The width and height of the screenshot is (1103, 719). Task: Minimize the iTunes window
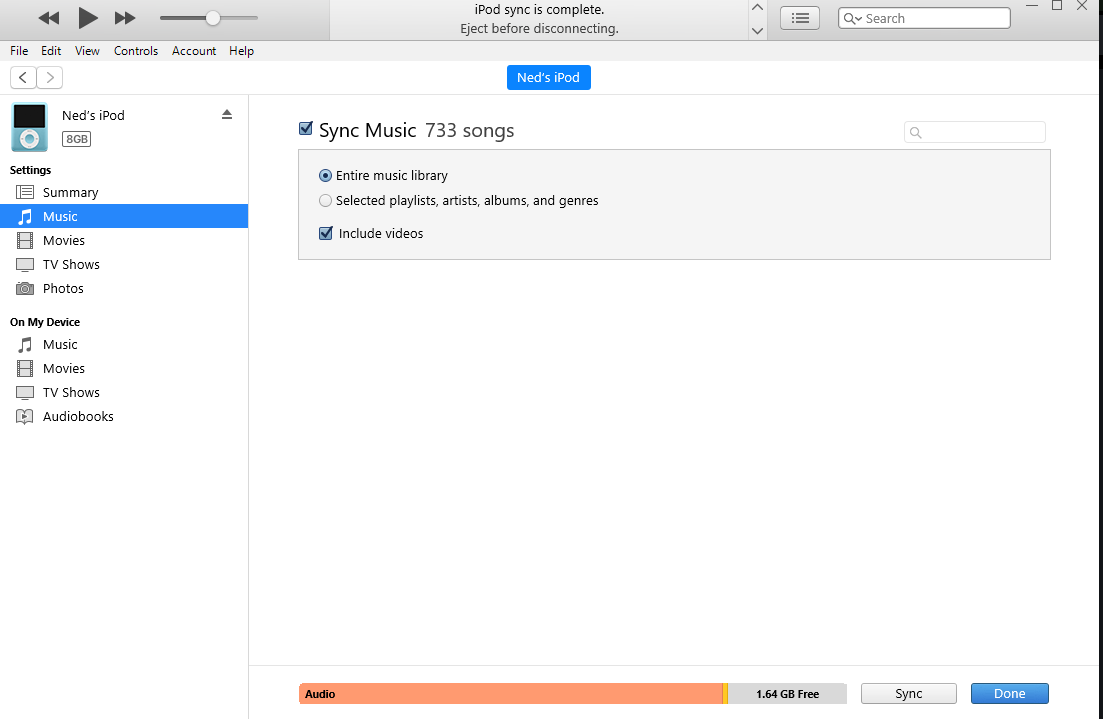click(1032, 6)
